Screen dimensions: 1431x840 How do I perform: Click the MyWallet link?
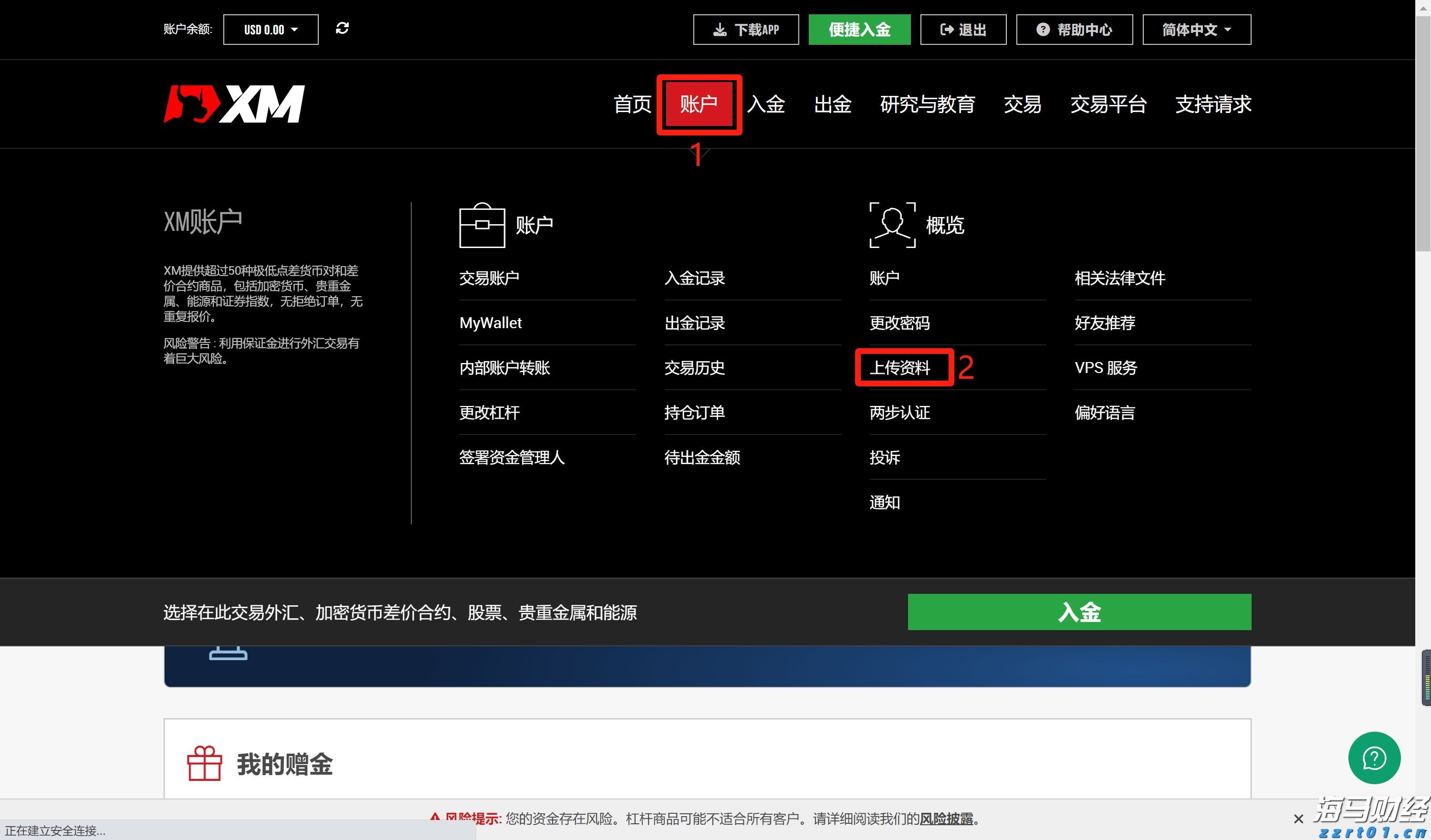click(490, 322)
